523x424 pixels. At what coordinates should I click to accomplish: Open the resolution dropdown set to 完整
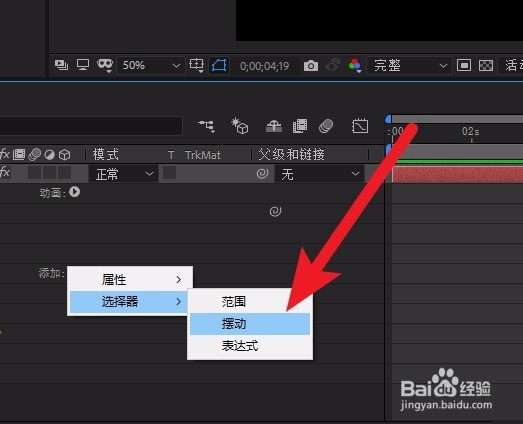(x=409, y=65)
